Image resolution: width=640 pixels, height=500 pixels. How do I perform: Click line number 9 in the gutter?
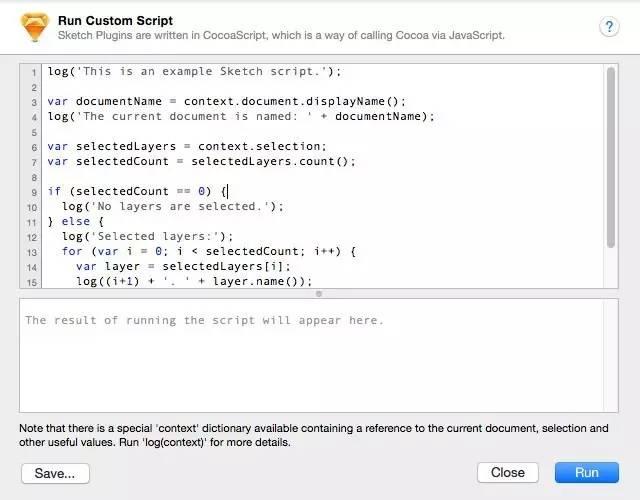(34, 192)
